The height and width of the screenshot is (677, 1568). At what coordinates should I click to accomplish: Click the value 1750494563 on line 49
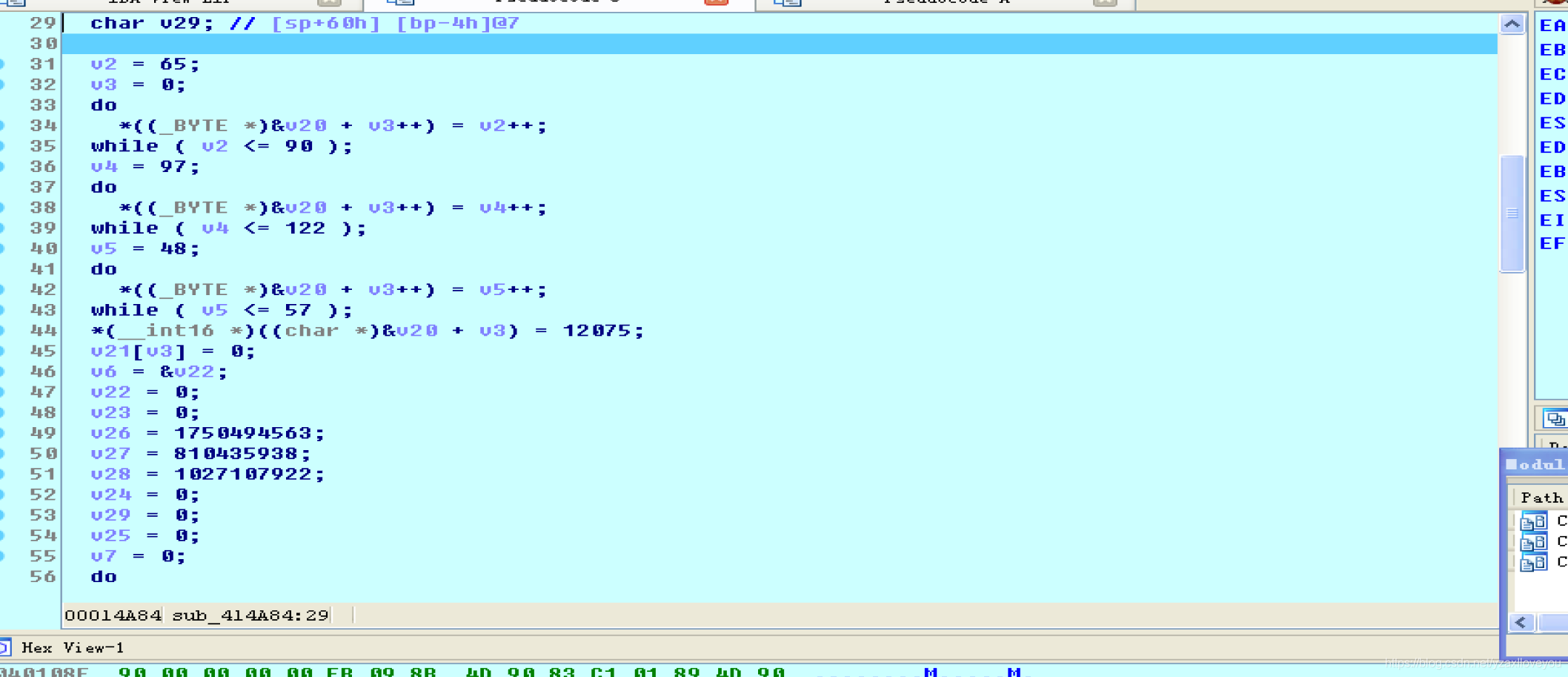point(243,433)
